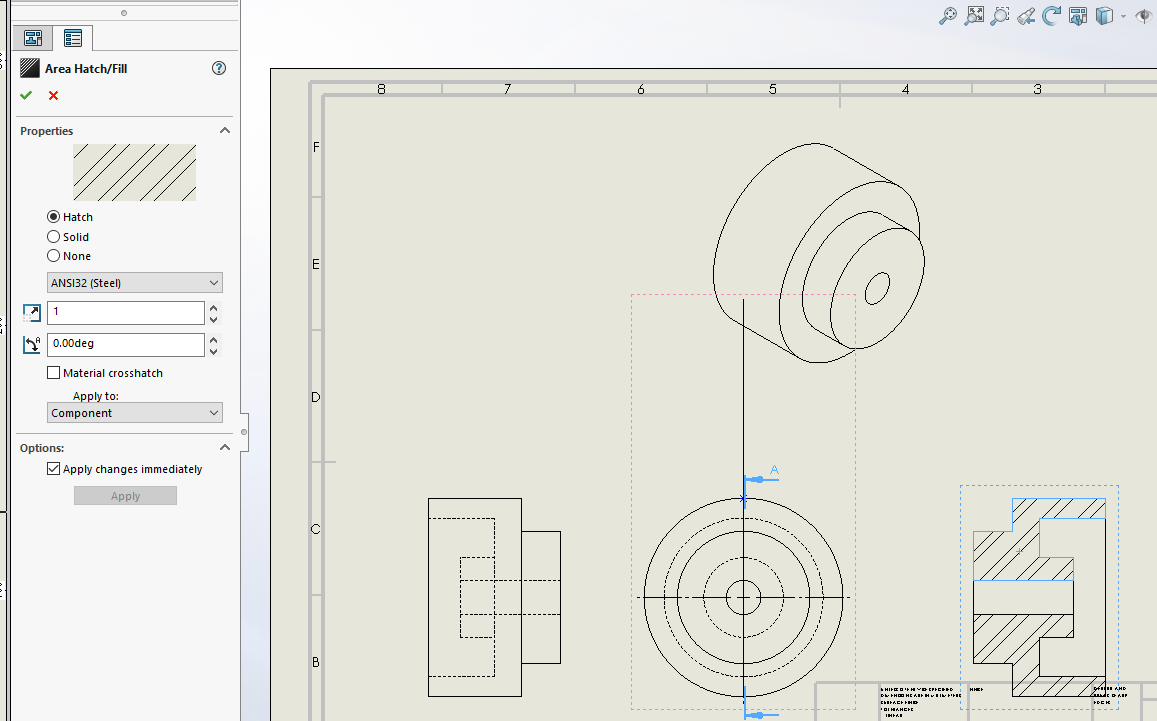Click the panel collapse handle on the splitter
The height and width of the screenshot is (721, 1157).
point(244,432)
